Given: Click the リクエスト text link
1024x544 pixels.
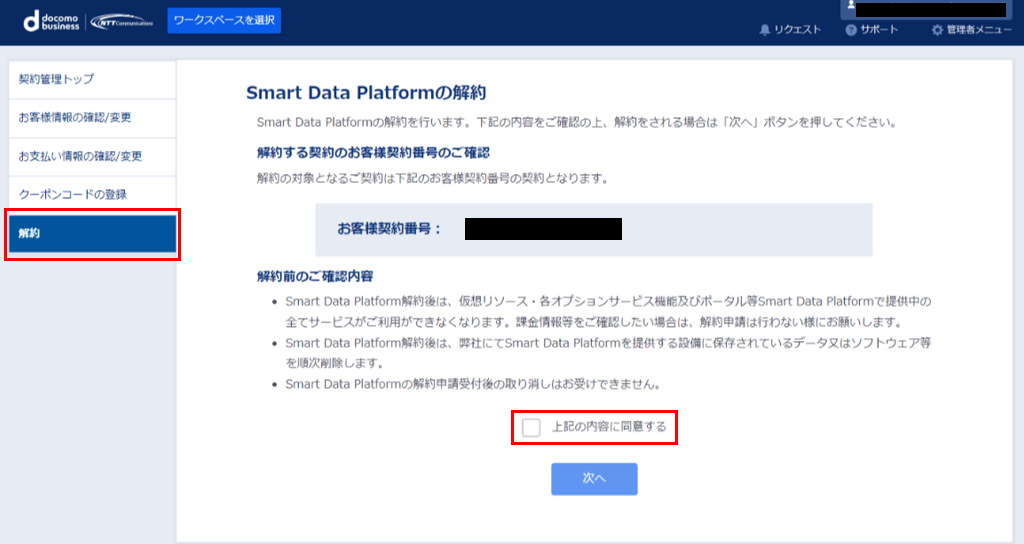Looking at the screenshot, I should coord(797,30).
